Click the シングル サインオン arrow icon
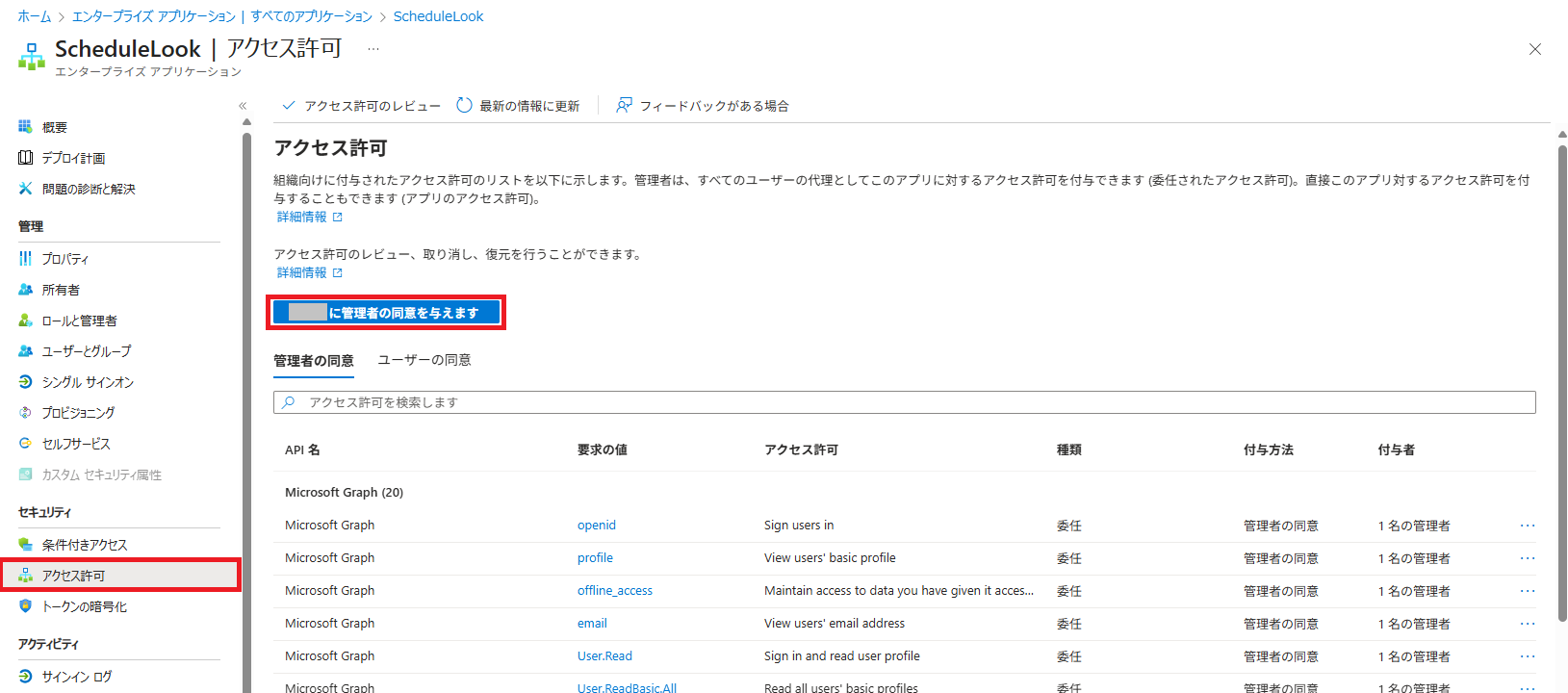 (x=26, y=381)
